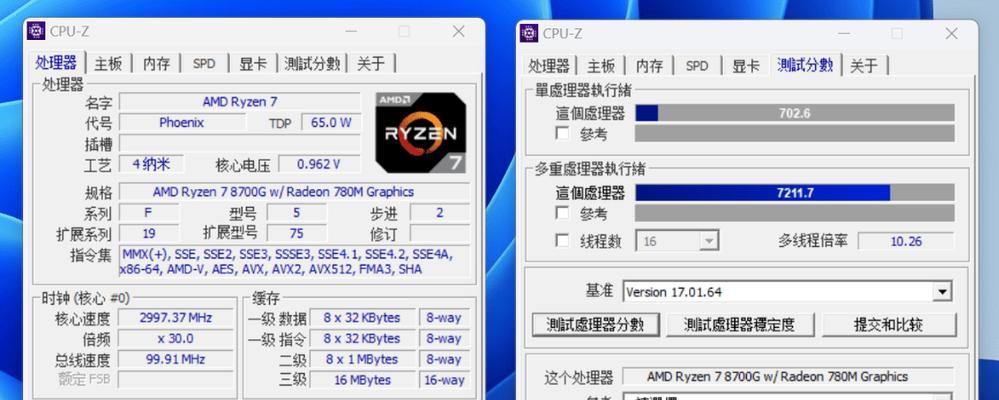999x400 pixels.
Task: Enable 參考 checkbox under multi-thread section
Action: (562, 213)
